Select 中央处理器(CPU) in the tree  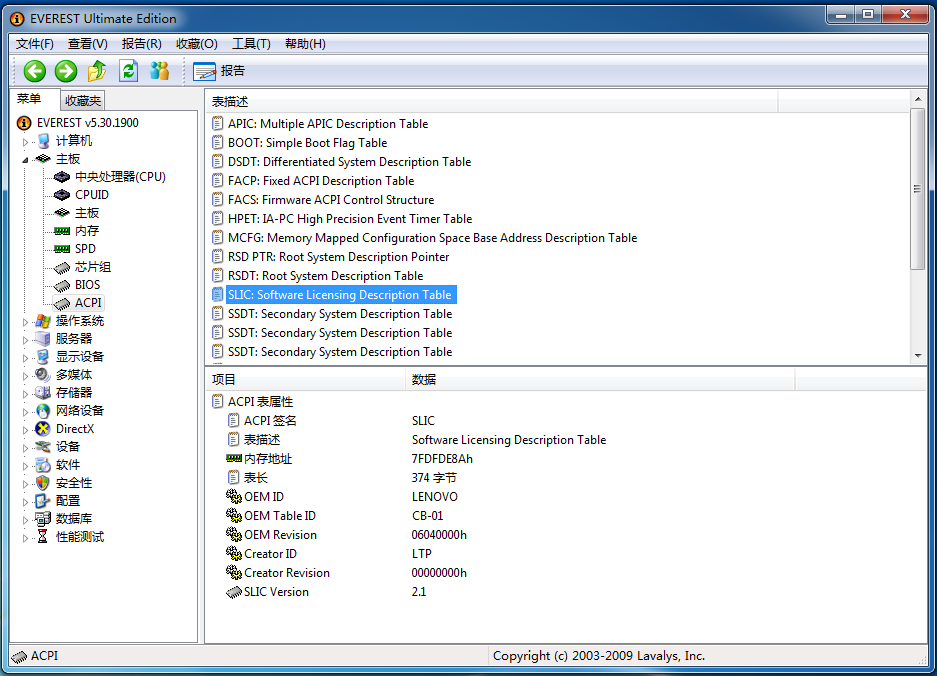pyautogui.click(x=120, y=177)
